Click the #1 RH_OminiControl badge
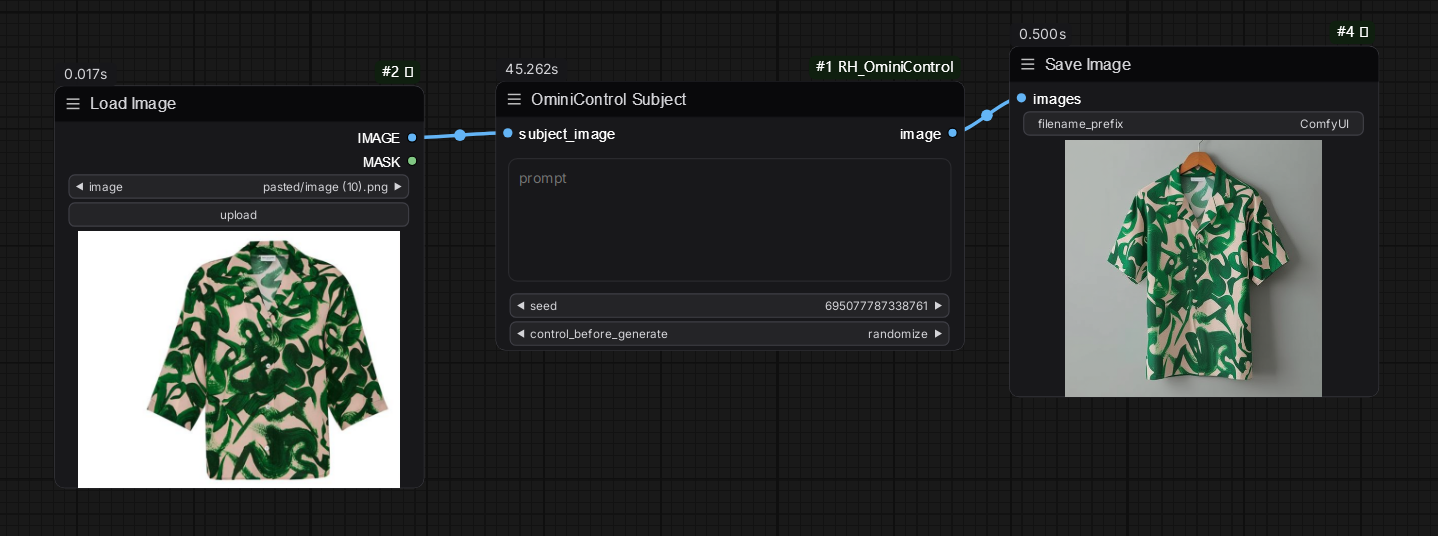The image size is (1438, 536). [885, 67]
